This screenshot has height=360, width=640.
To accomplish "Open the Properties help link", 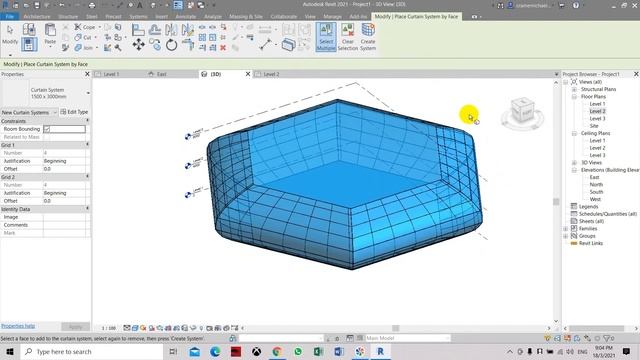I will pyautogui.click(x=18, y=326).
